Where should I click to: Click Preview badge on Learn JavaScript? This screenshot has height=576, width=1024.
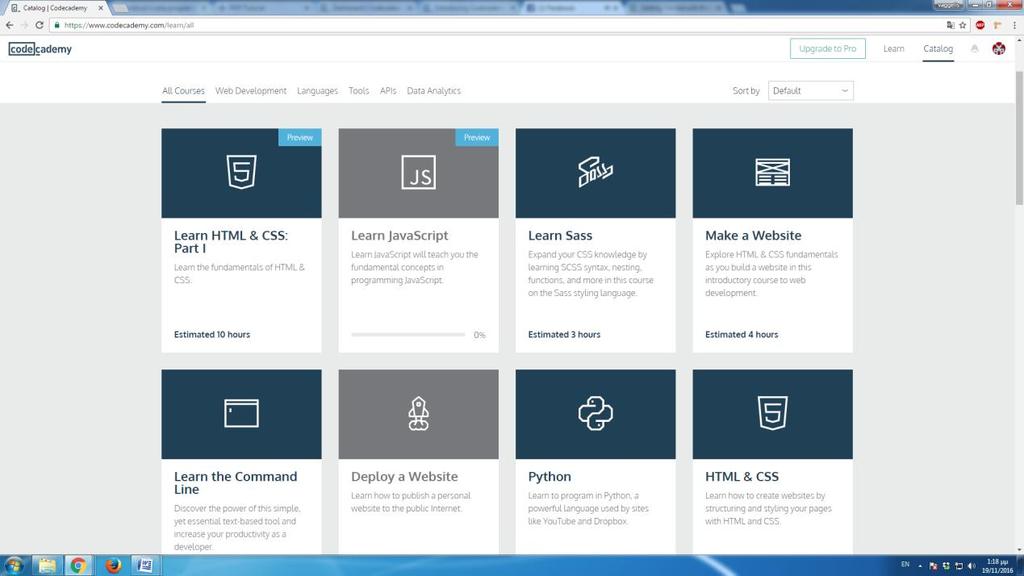point(477,137)
